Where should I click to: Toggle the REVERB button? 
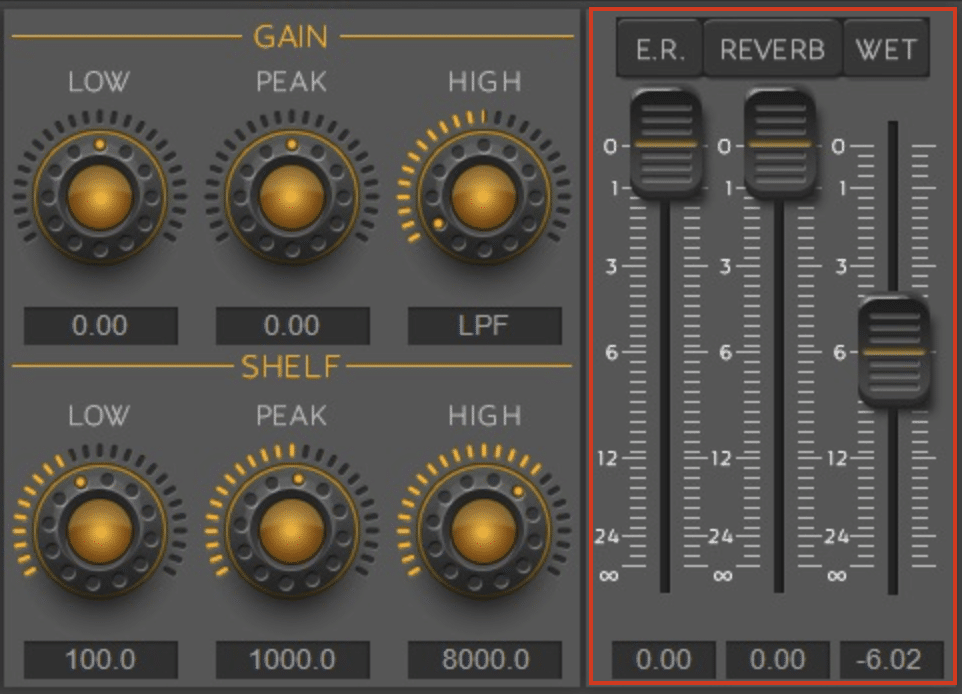pos(772,50)
